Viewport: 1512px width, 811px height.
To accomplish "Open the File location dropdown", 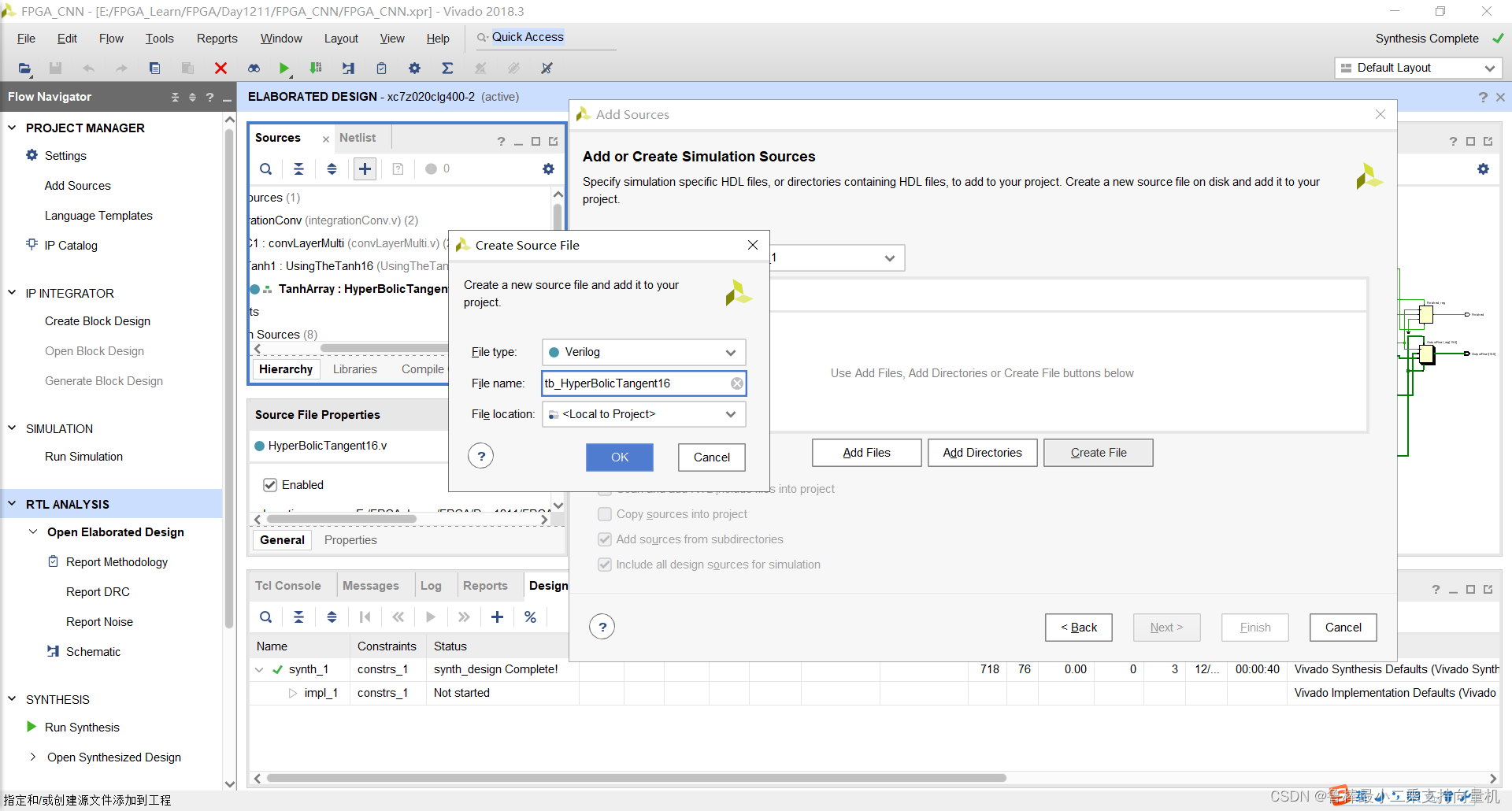I will (x=643, y=414).
